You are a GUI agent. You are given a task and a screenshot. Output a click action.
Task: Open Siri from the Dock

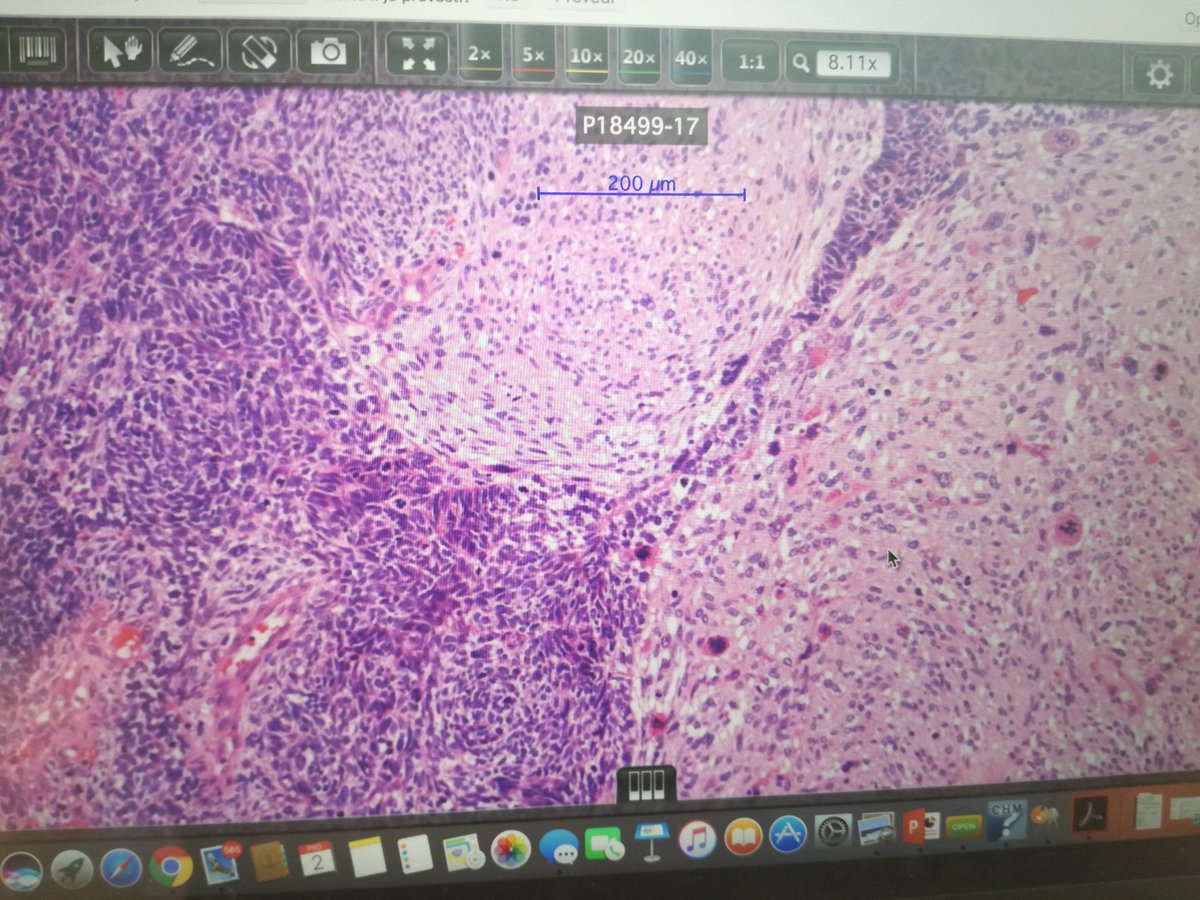[x=21, y=872]
